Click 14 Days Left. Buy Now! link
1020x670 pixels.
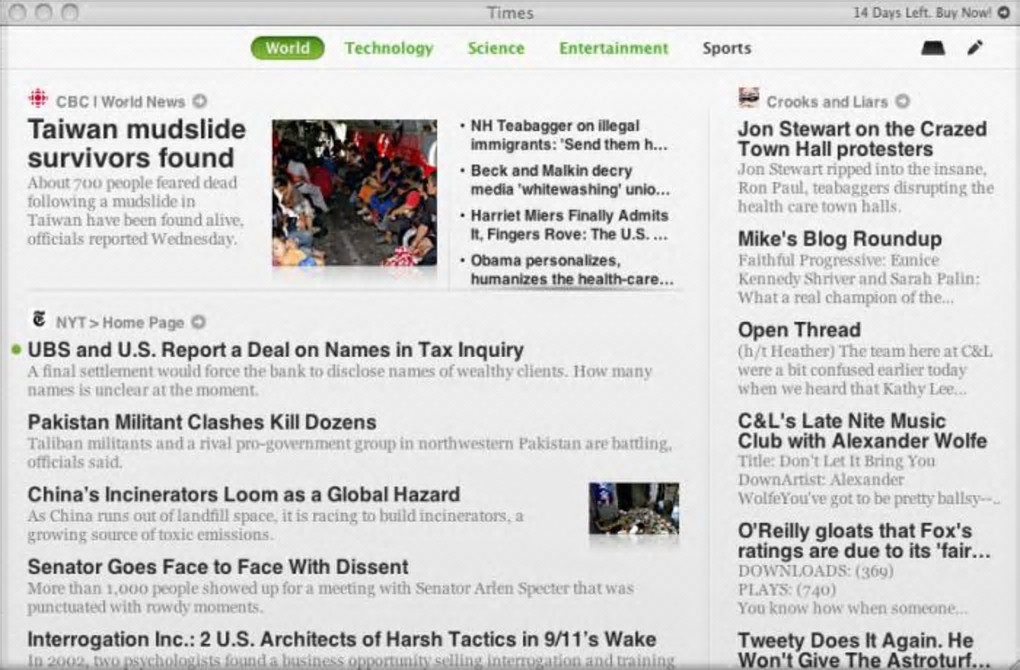pos(922,12)
